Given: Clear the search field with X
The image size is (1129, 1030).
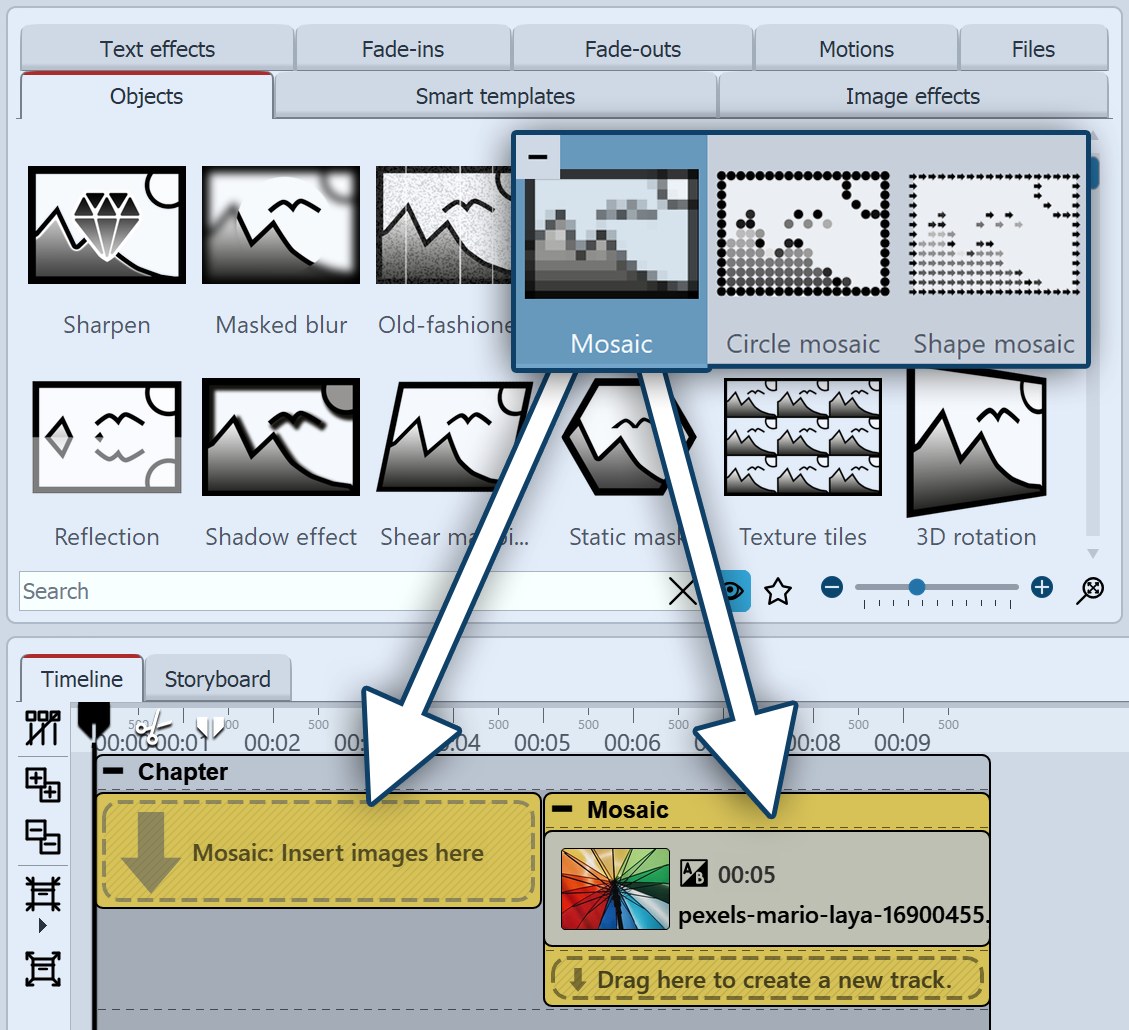Looking at the screenshot, I should (682, 592).
